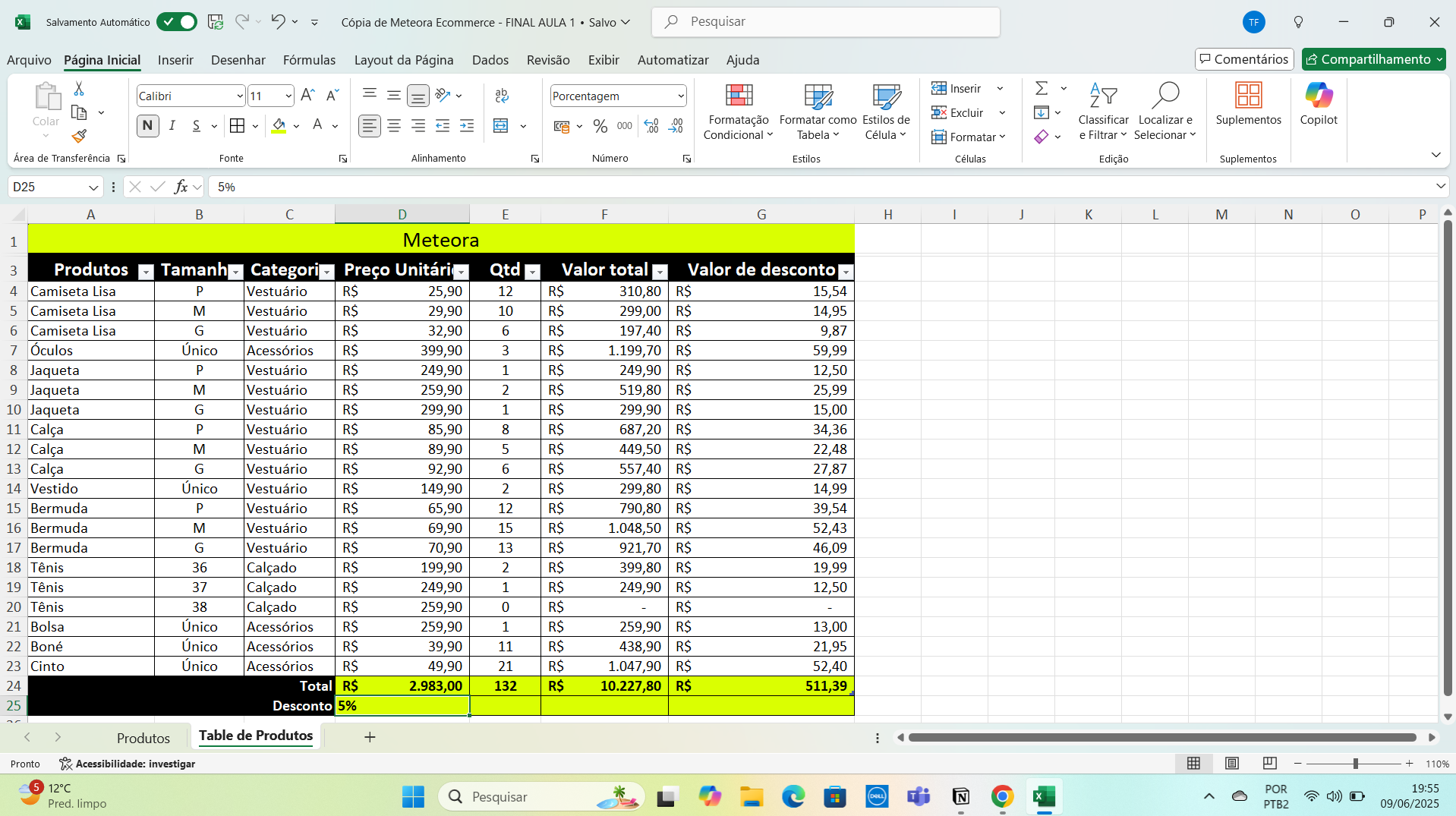Click the Pesquisar search box in title bar
Image resolution: width=1456 pixels, height=816 pixels.
click(x=825, y=22)
